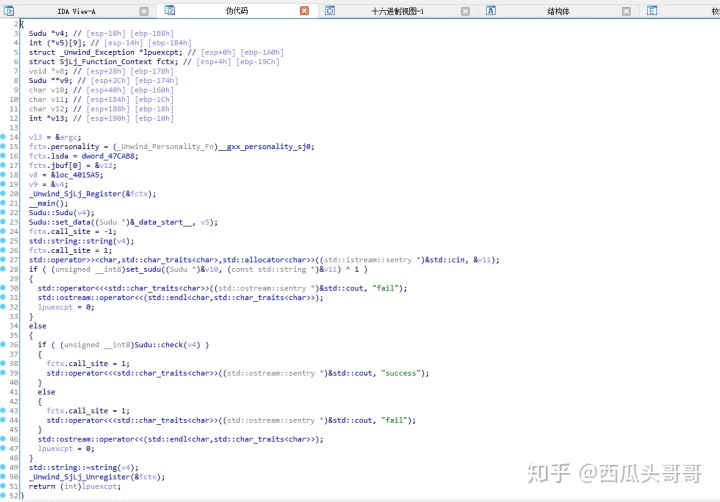
Task: Click the _Unwind_SjLj_Unregister call
Action: pos(96,477)
